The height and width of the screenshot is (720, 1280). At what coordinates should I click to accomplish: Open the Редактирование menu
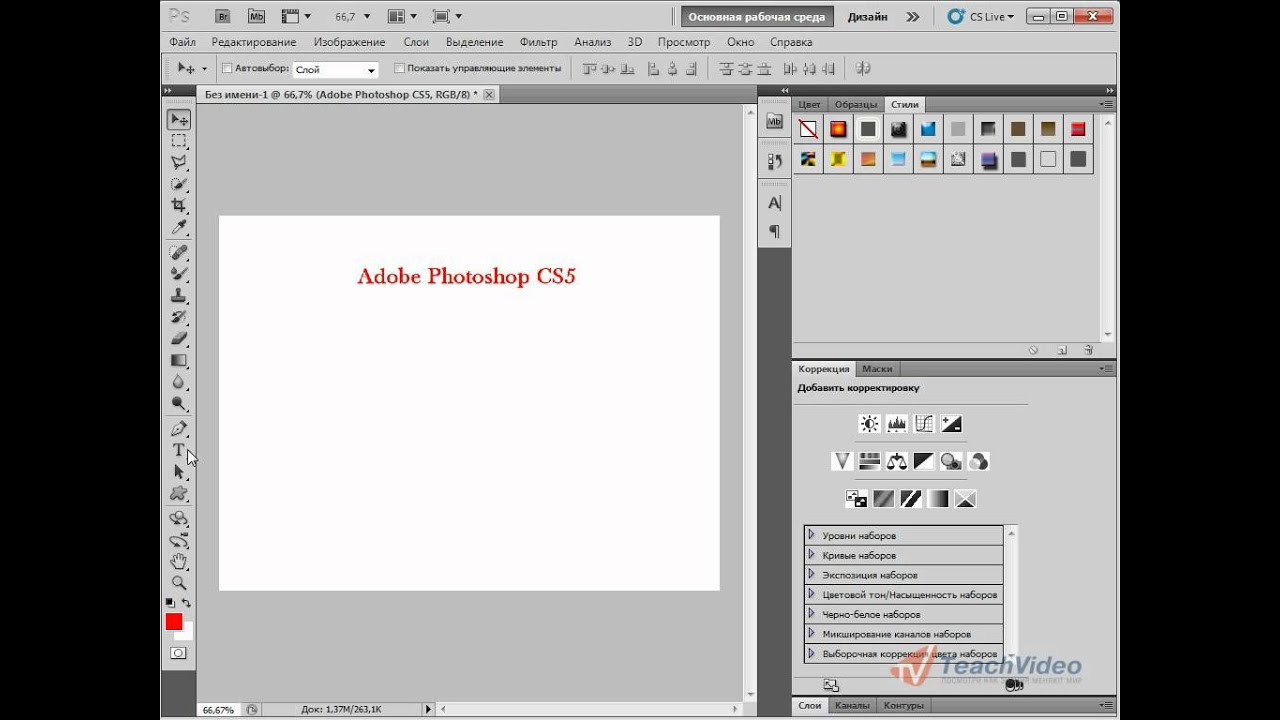coord(254,42)
